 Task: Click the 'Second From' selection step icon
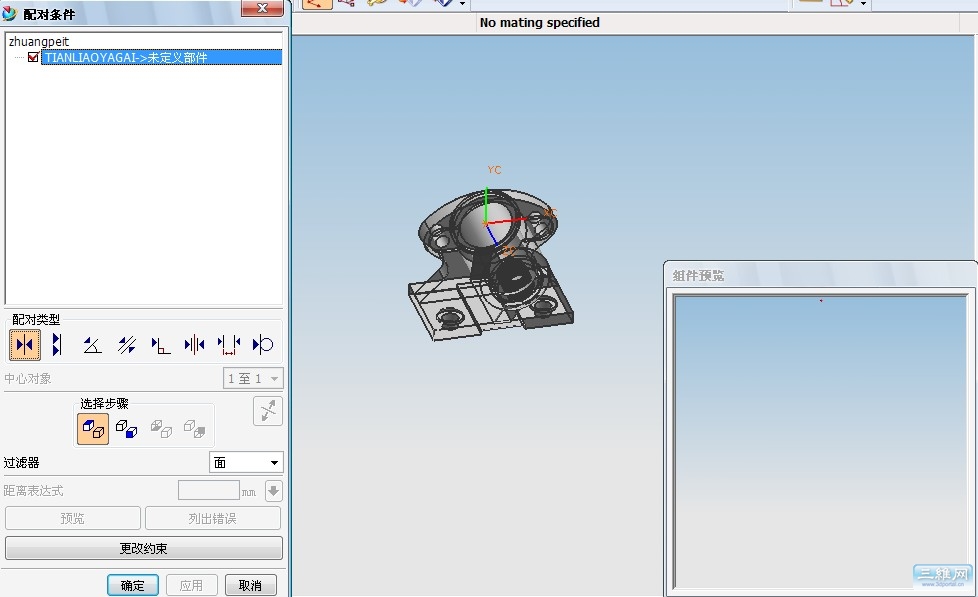click(x=161, y=429)
